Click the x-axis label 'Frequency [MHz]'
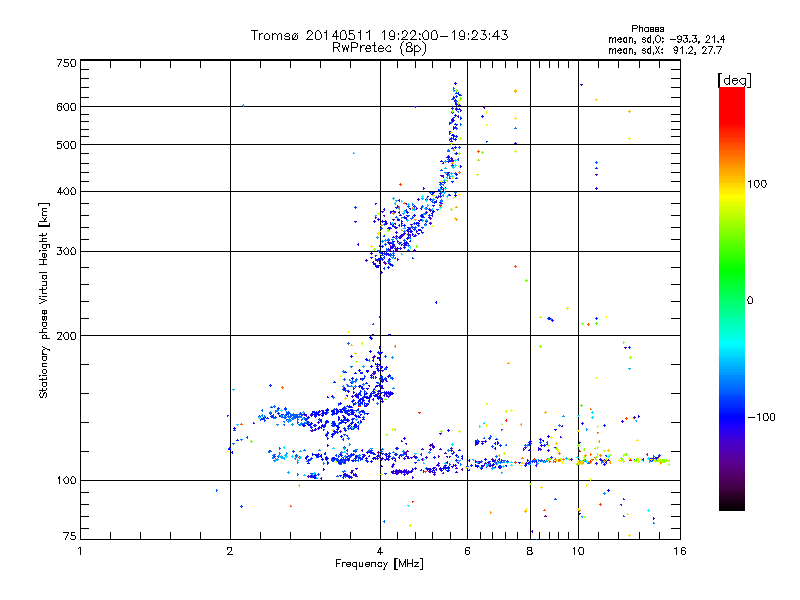The height and width of the screenshot is (600, 800). click(x=379, y=564)
